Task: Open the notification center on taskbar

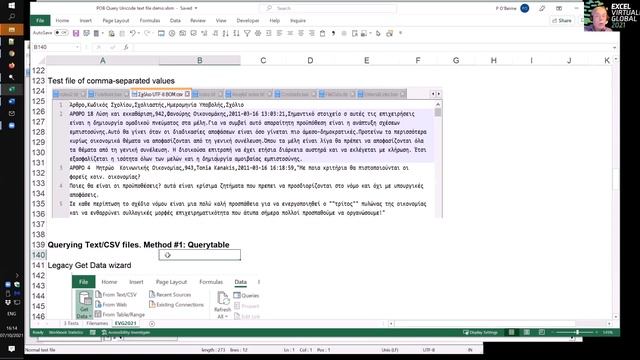Action: click(11, 349)
